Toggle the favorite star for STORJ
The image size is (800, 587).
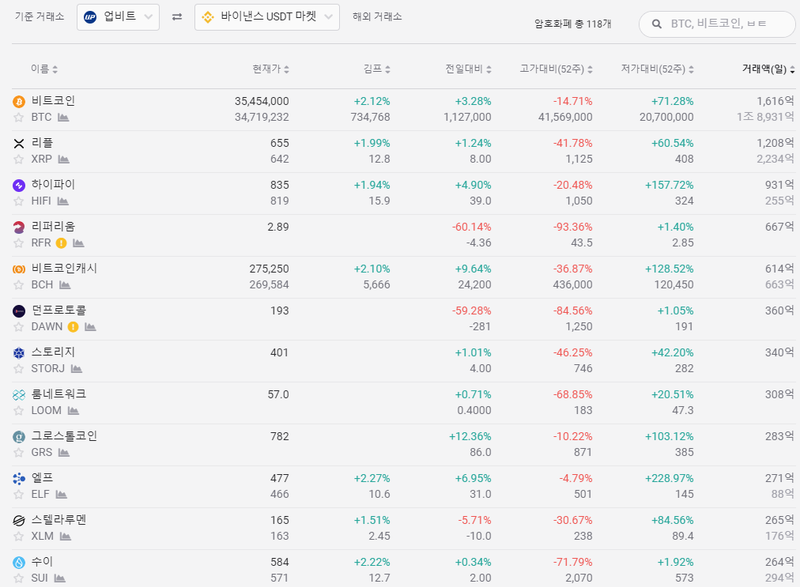(x=19, y=369)
